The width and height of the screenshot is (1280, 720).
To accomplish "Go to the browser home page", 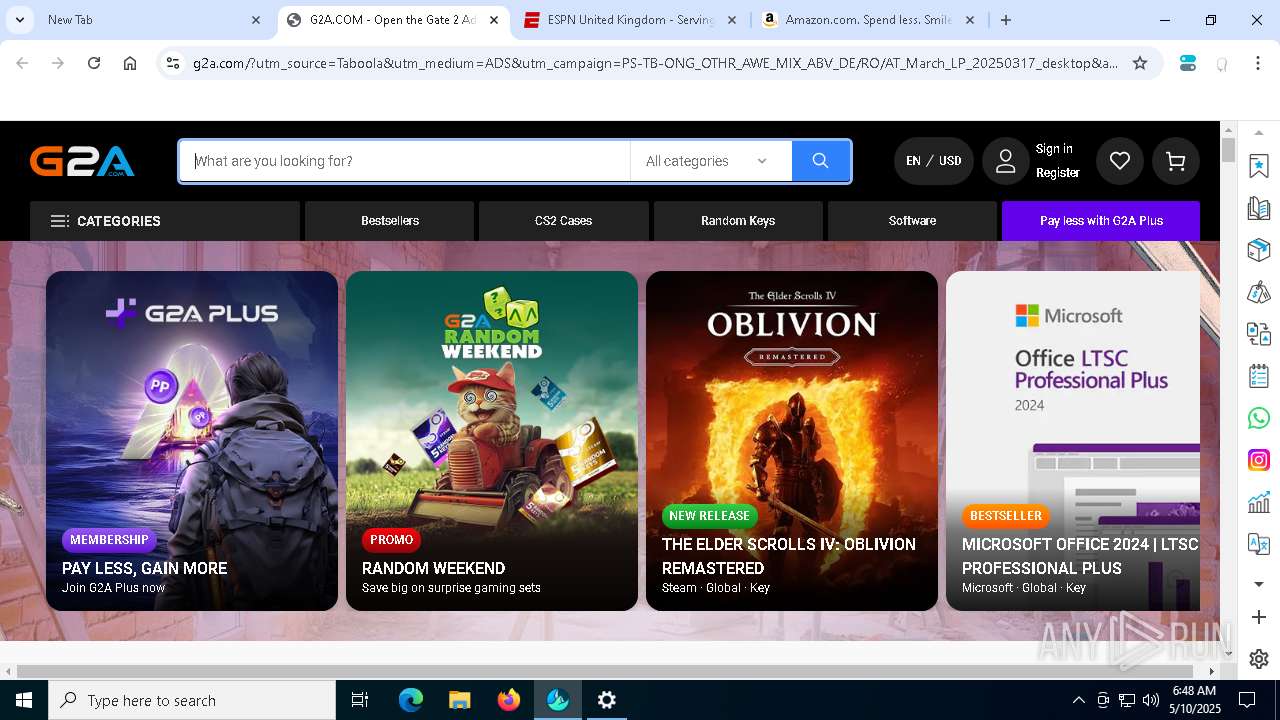I will click(130, 63).
